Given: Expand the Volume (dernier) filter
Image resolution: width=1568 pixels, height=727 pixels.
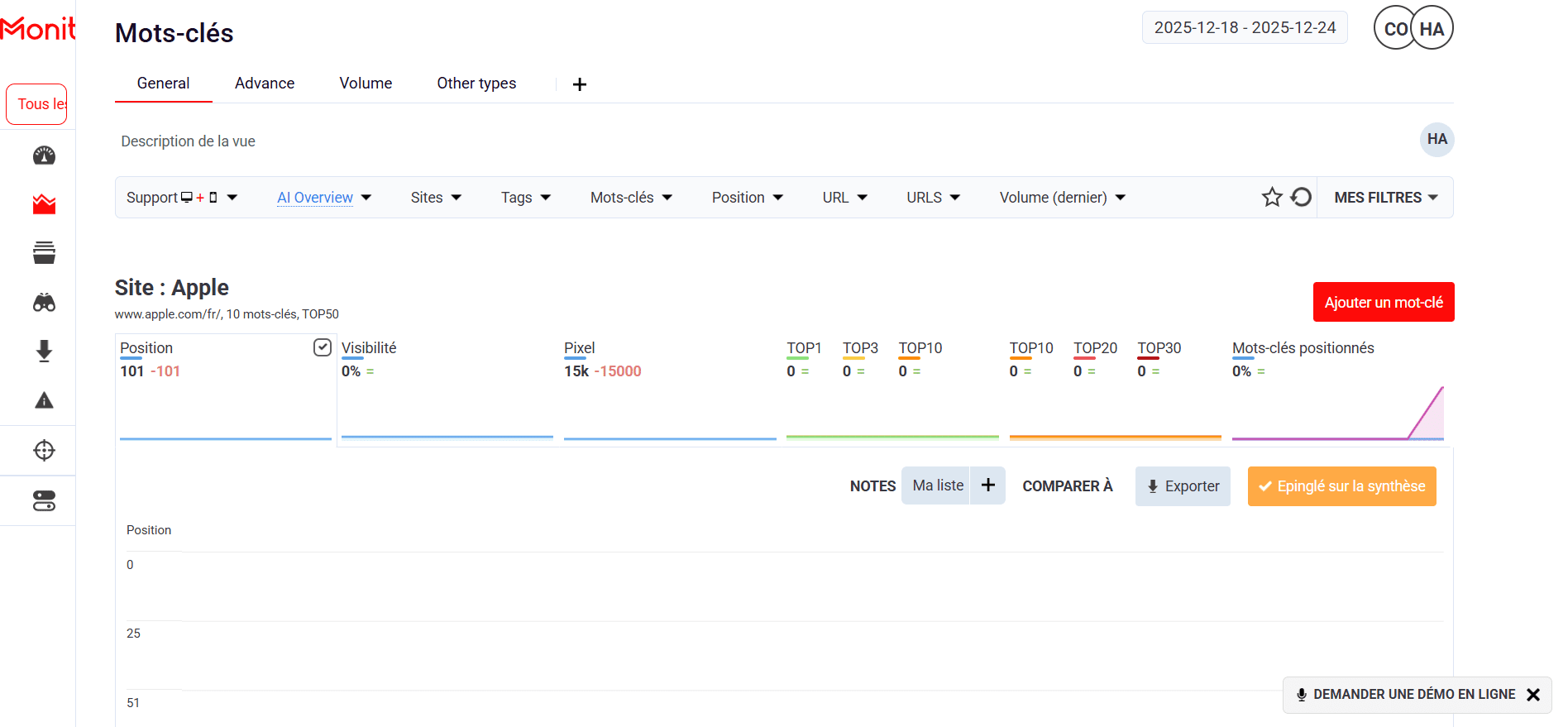Looking at the screenshot, I should (1062, 198).
